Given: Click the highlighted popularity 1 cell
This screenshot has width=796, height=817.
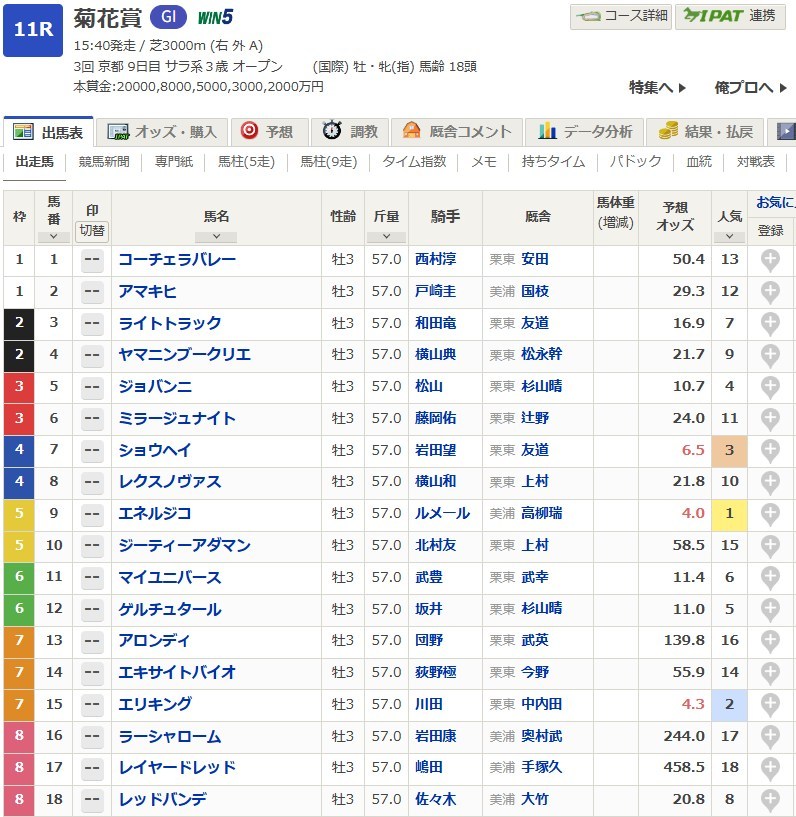Looking at the screenshot, I should point(729,514).
